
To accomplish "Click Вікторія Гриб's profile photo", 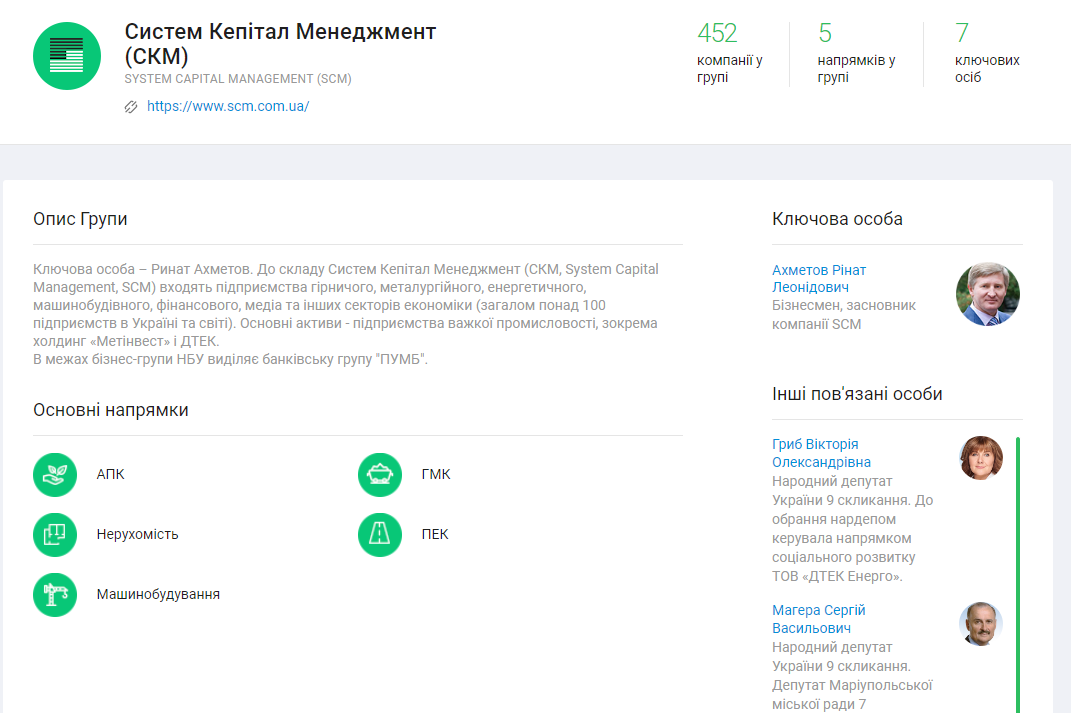I will [981, 458].
